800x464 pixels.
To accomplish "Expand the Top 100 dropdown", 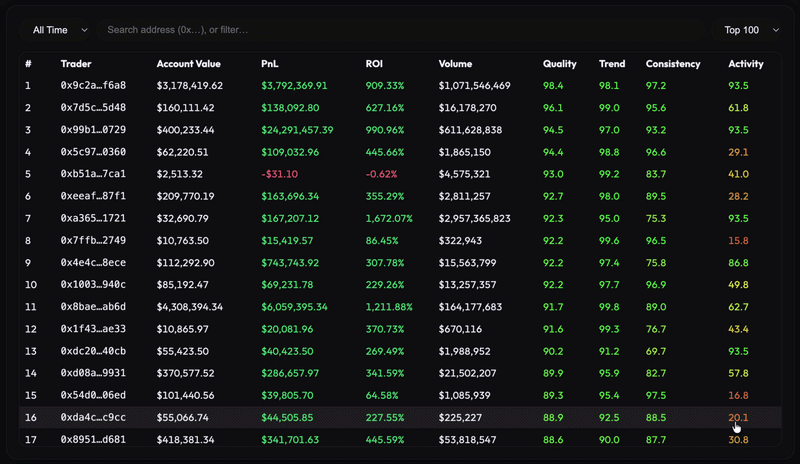I will (x=747, y=30).
